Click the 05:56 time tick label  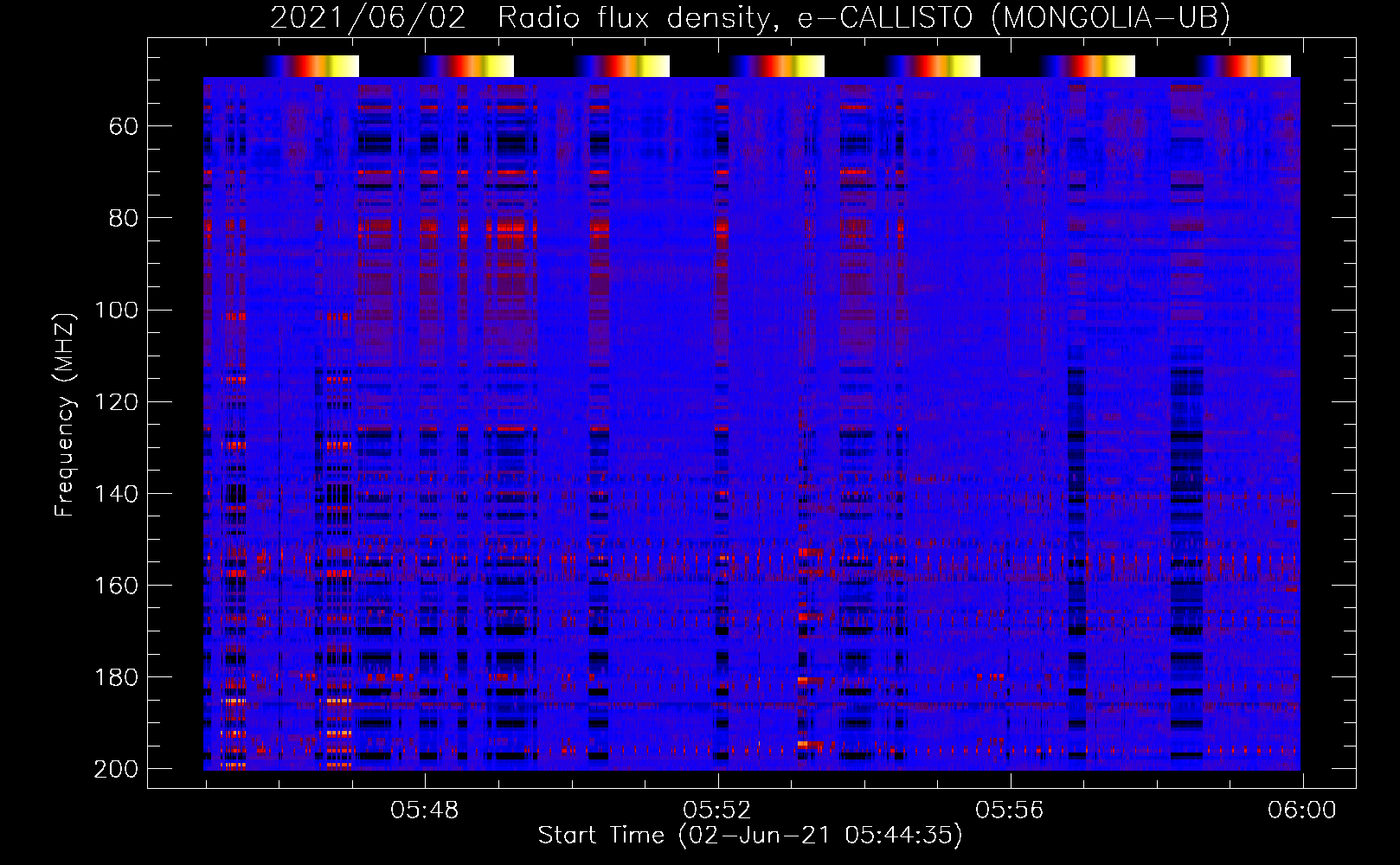click(1010, 811)
